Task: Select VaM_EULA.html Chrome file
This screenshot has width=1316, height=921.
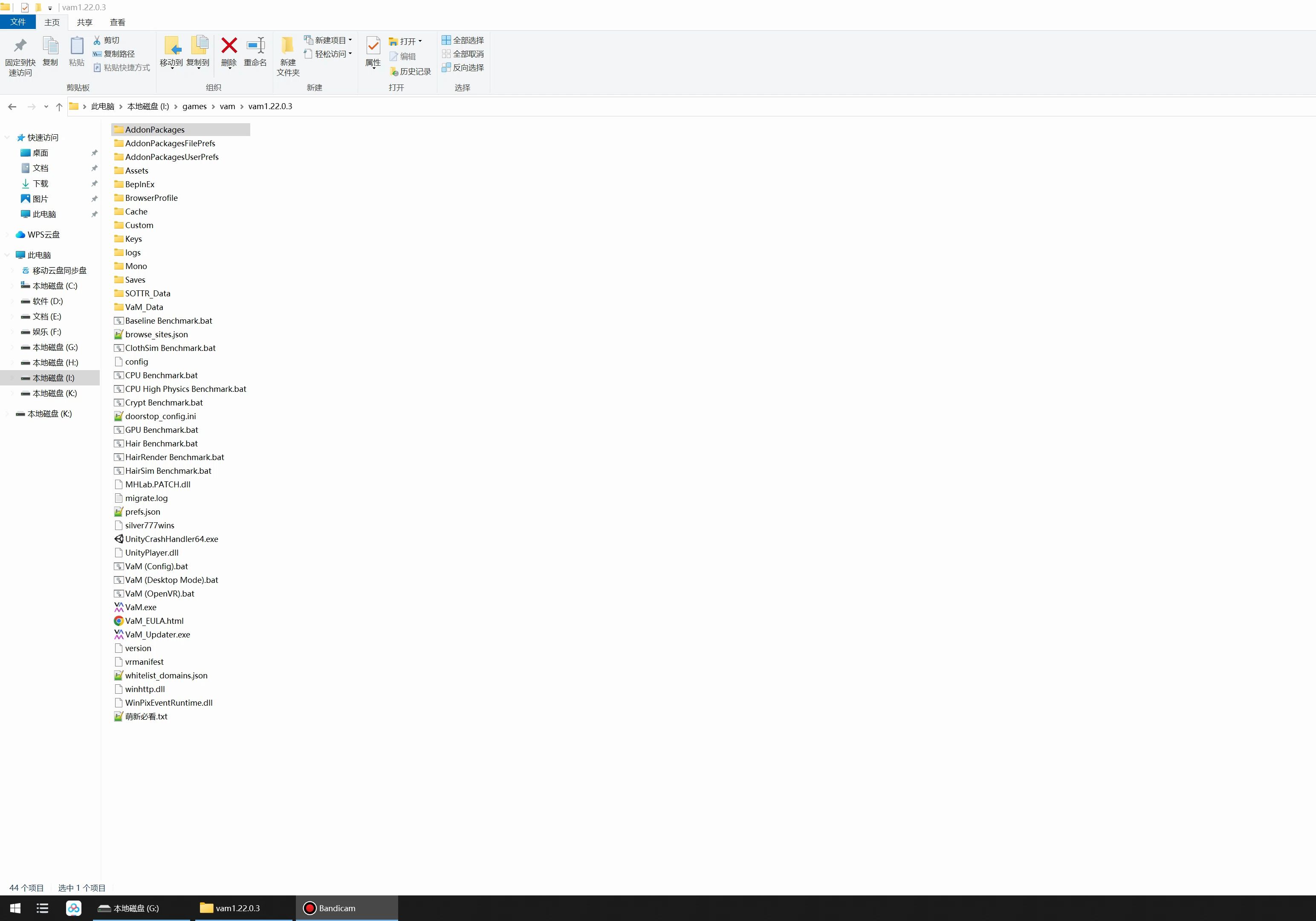Action: click(154, 621)
